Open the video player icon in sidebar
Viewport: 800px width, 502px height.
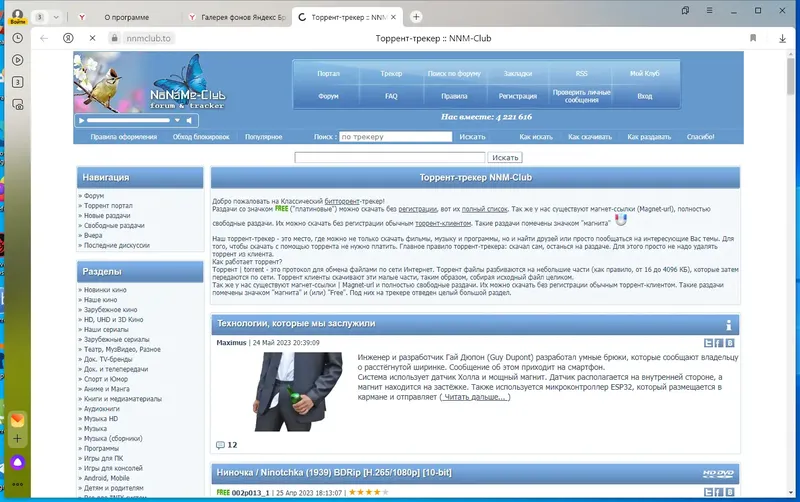tap(17, 60)
